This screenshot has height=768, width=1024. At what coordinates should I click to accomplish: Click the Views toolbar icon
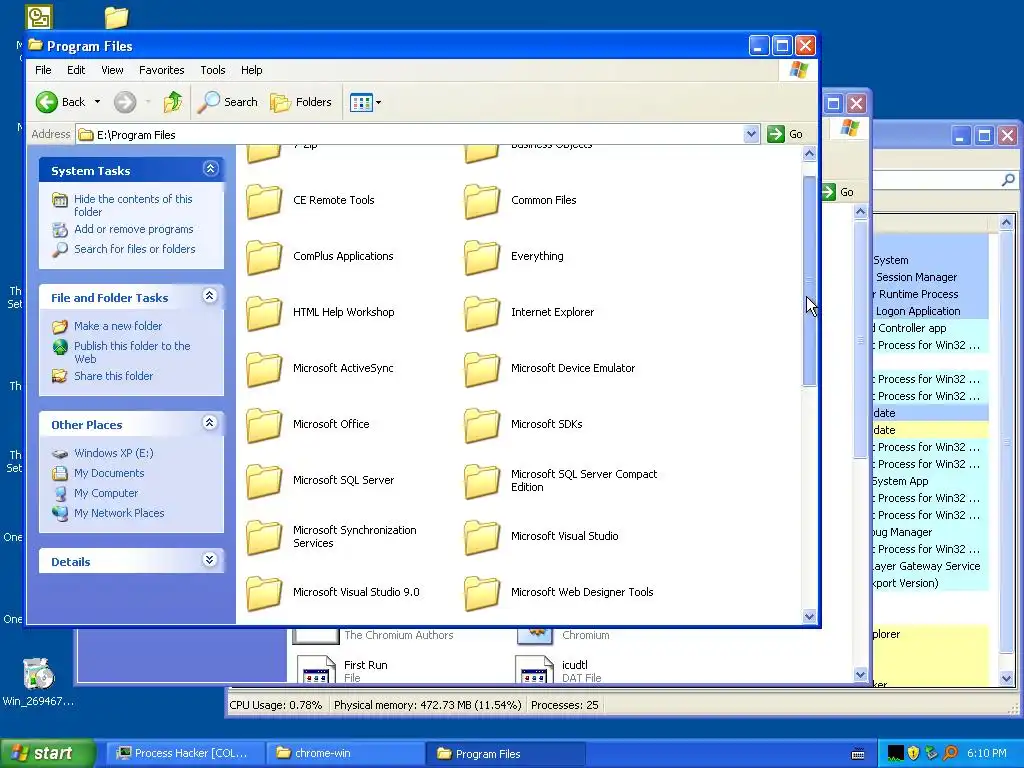(x=361, y=103)
